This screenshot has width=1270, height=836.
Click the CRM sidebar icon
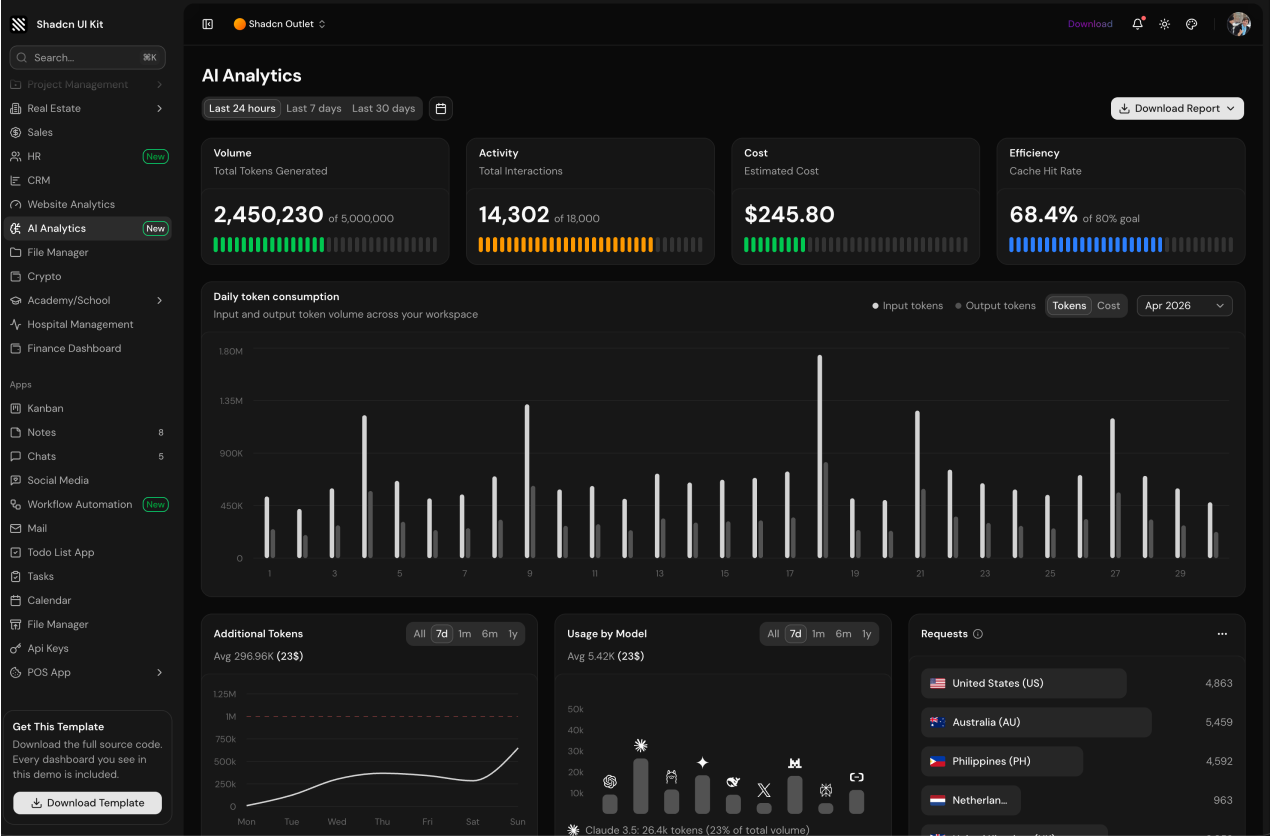(16, 180)
